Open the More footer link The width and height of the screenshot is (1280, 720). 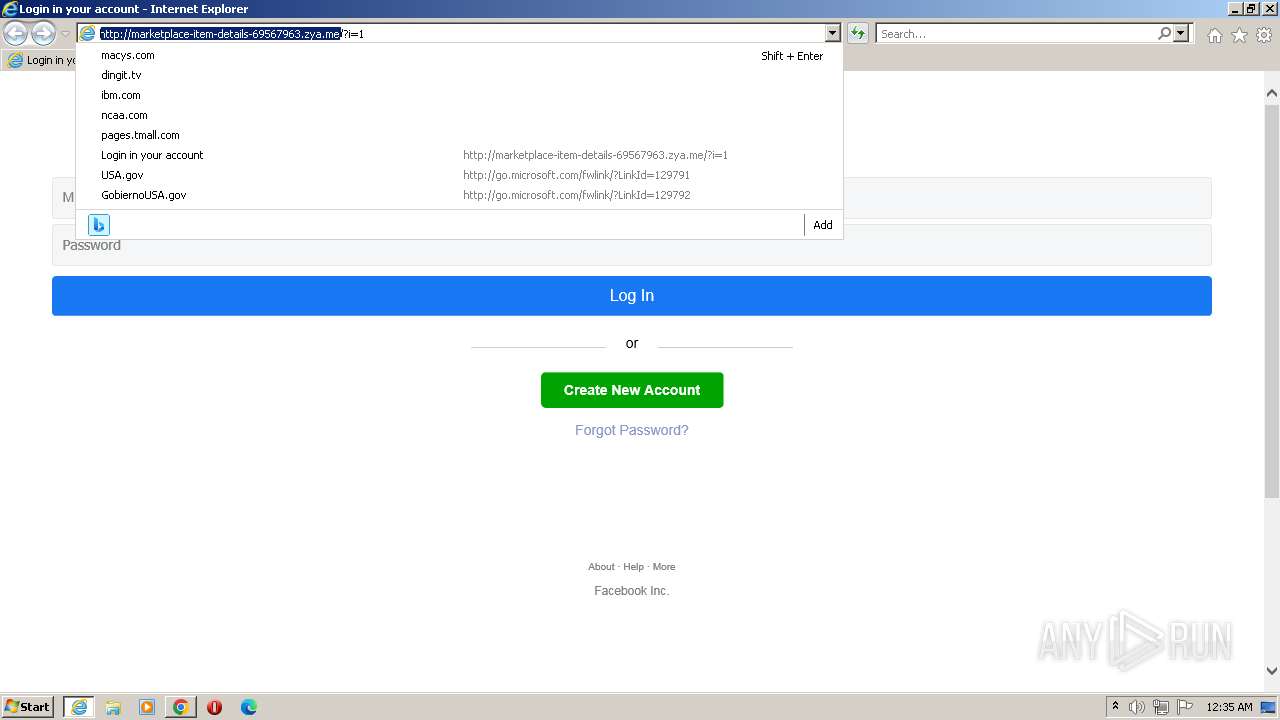tap(664, 566)
